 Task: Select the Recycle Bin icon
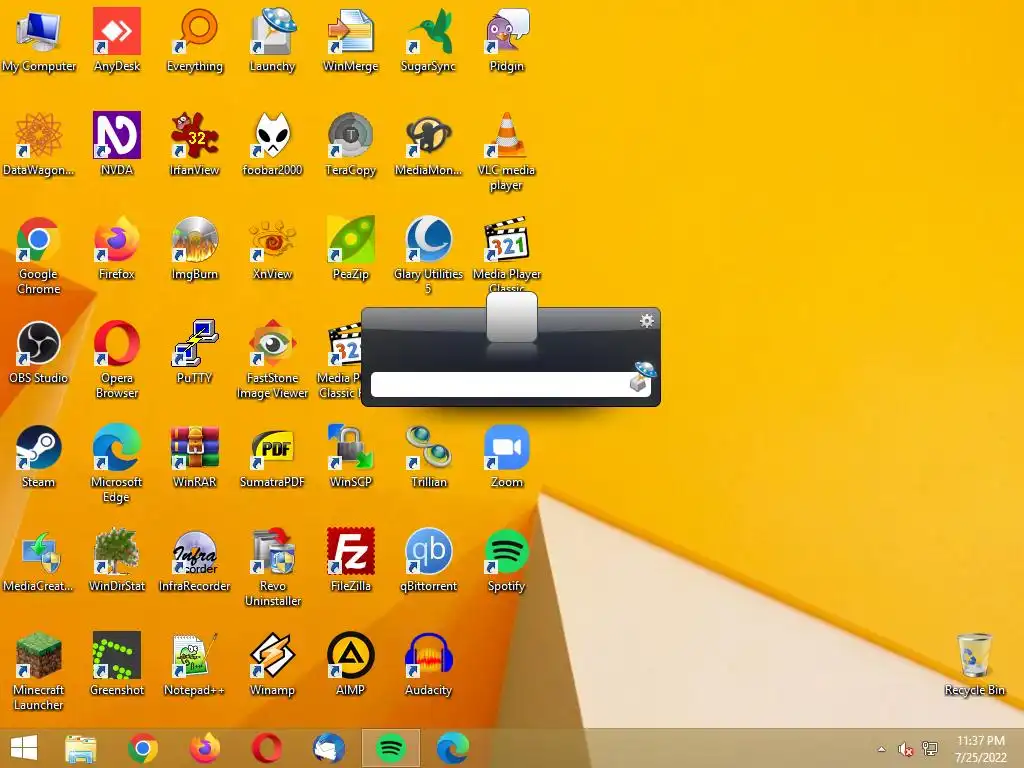(x=974, y=664)
